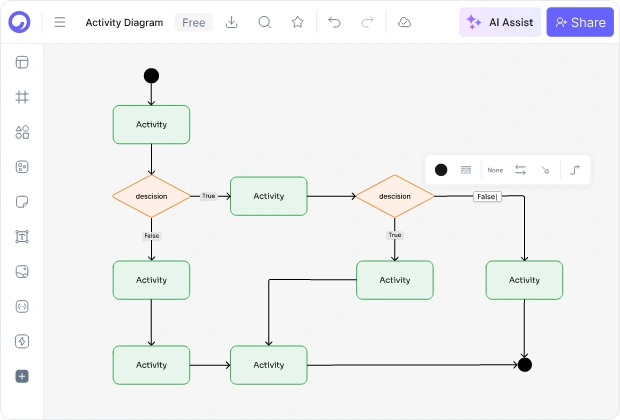Open the hamburger main menu
This screenshot has width=620, height=420.
(60, 22)
